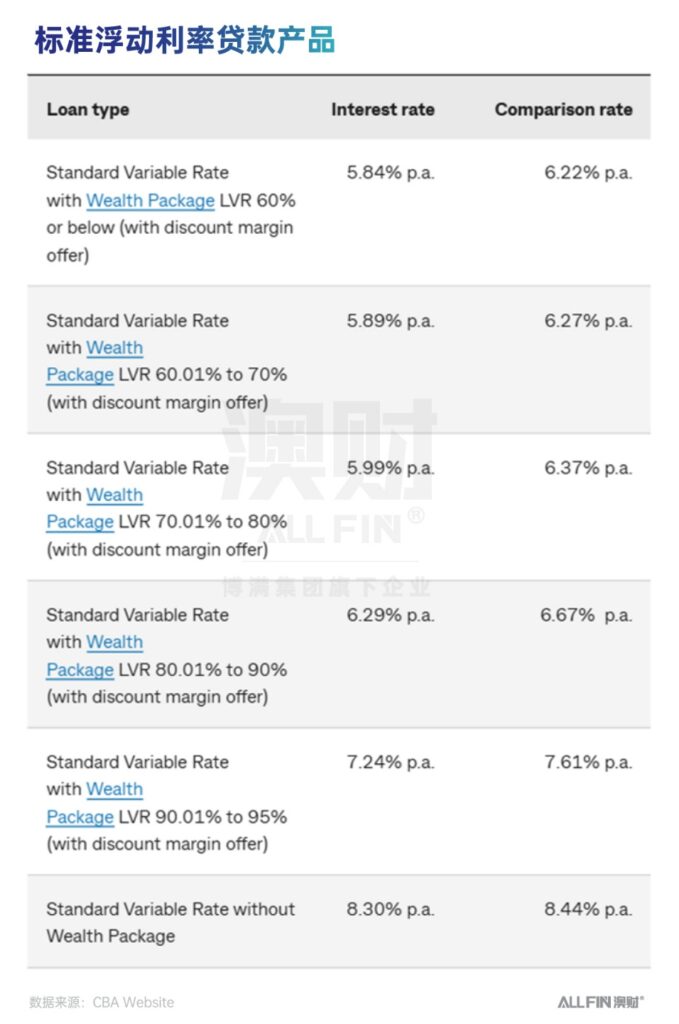Open Wealth link in LVR 90.01% to 95% row
Viewport: 679px width, 1024px height.
coord(114,789)
